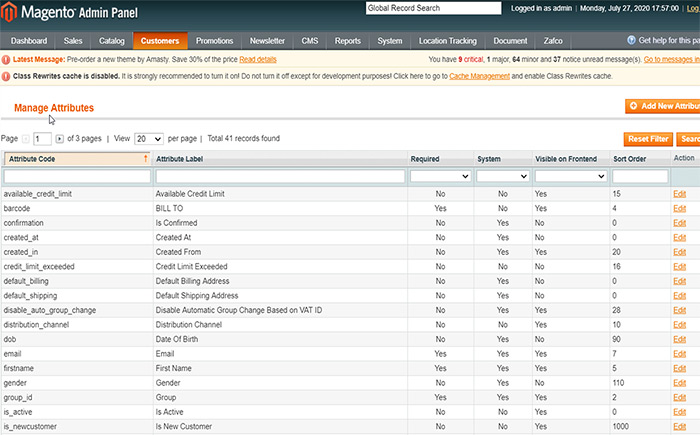
Task: Open the Catalog menu
Action: pos(112,41)
